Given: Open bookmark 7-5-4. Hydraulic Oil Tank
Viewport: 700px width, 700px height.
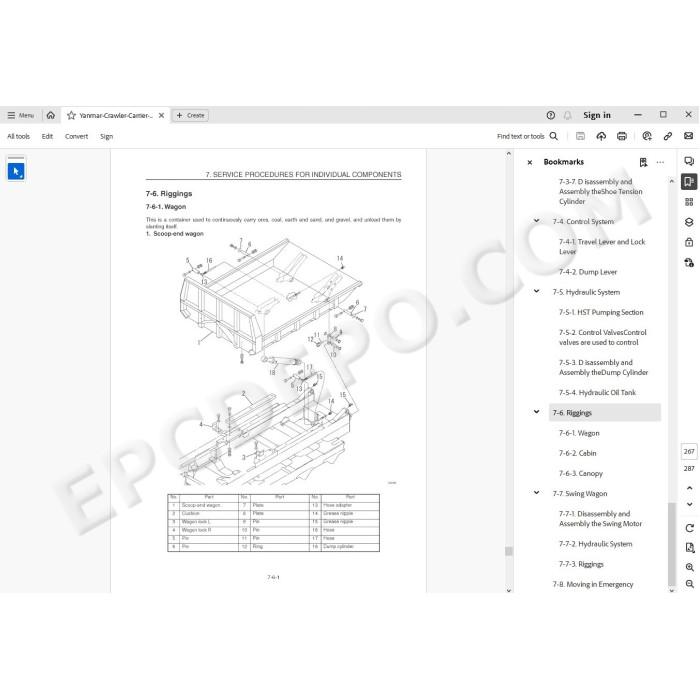Looking at the screenshot, I should (597, 392).
